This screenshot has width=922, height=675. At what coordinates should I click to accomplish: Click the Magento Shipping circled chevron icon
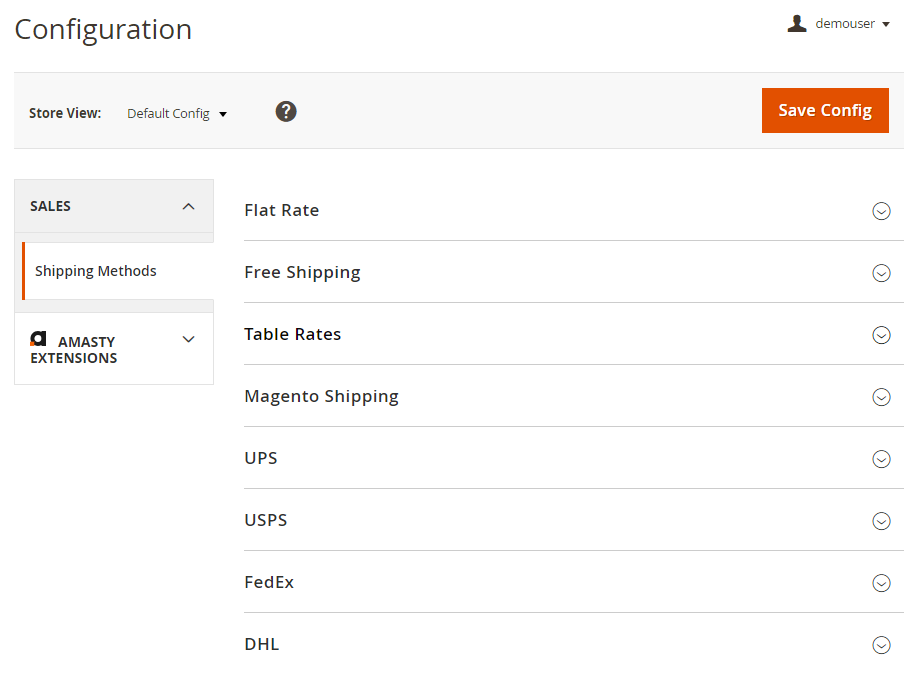point(881,397)
